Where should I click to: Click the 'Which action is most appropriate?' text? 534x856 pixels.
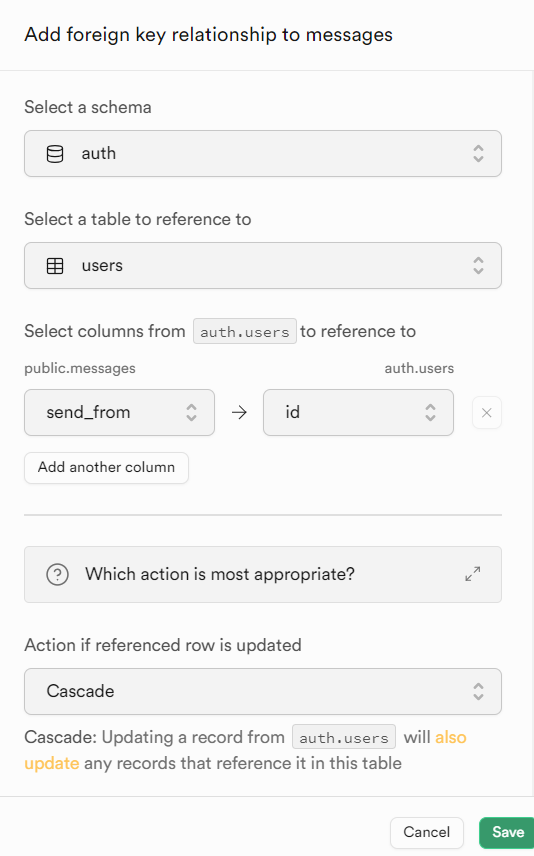click(x=219, y=574)
